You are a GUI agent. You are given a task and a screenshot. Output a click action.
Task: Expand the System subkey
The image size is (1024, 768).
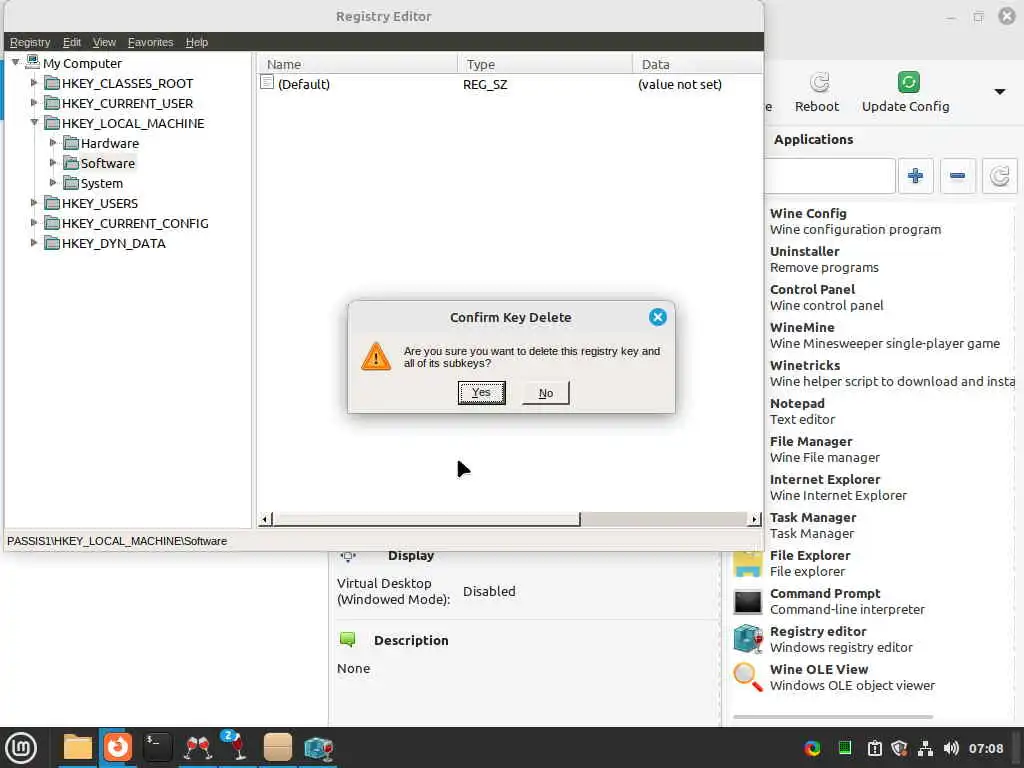[53, 183]
